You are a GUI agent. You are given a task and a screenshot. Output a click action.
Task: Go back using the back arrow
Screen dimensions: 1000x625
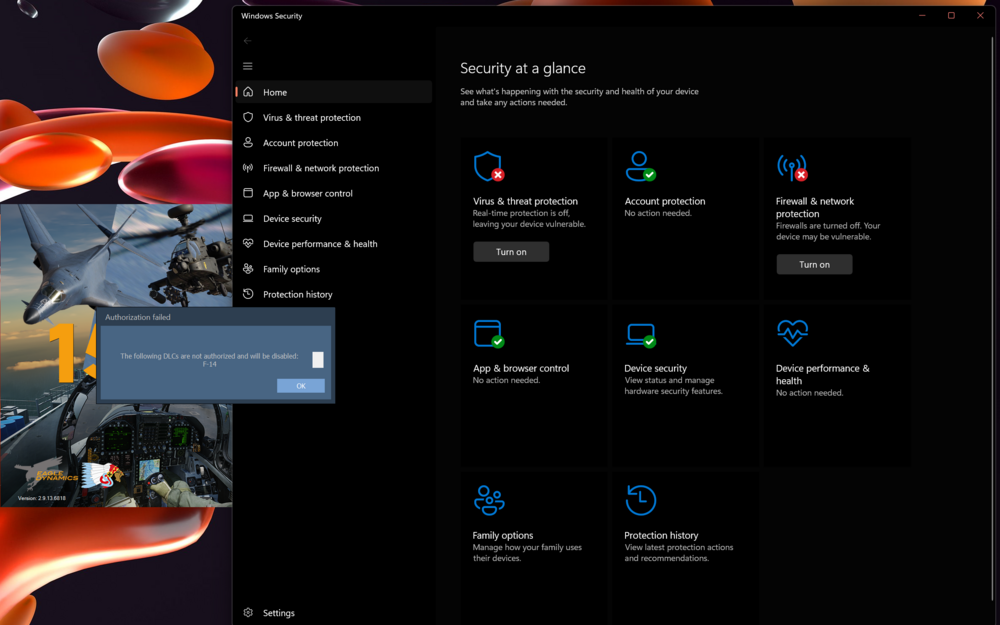(x=247, y=40)
